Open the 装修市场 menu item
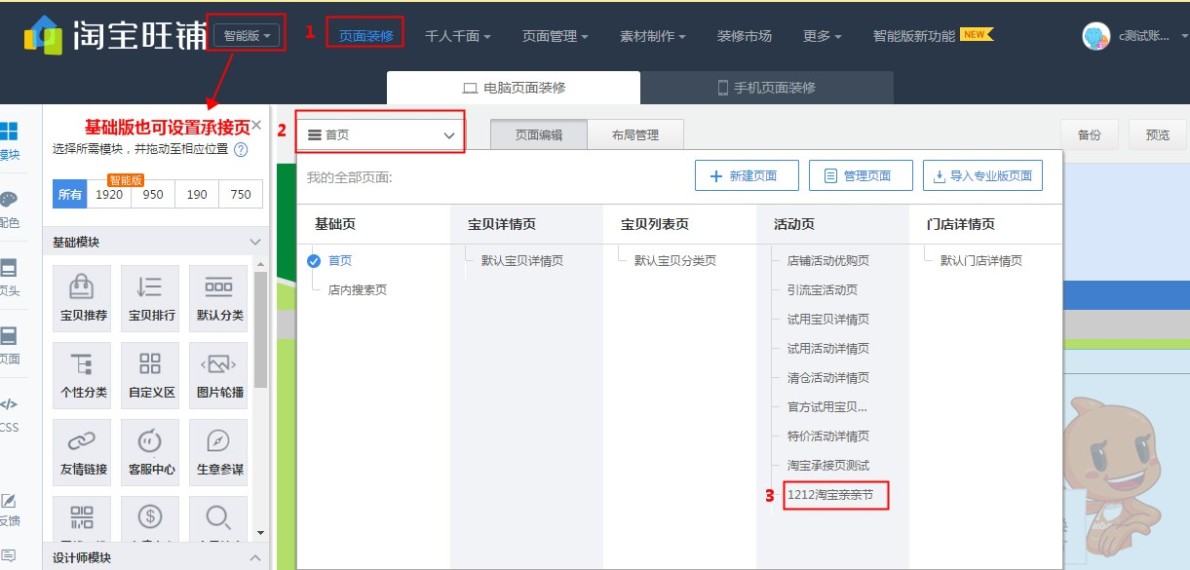Viewport: 1190px width, 570px height. [x=745, y=36]
